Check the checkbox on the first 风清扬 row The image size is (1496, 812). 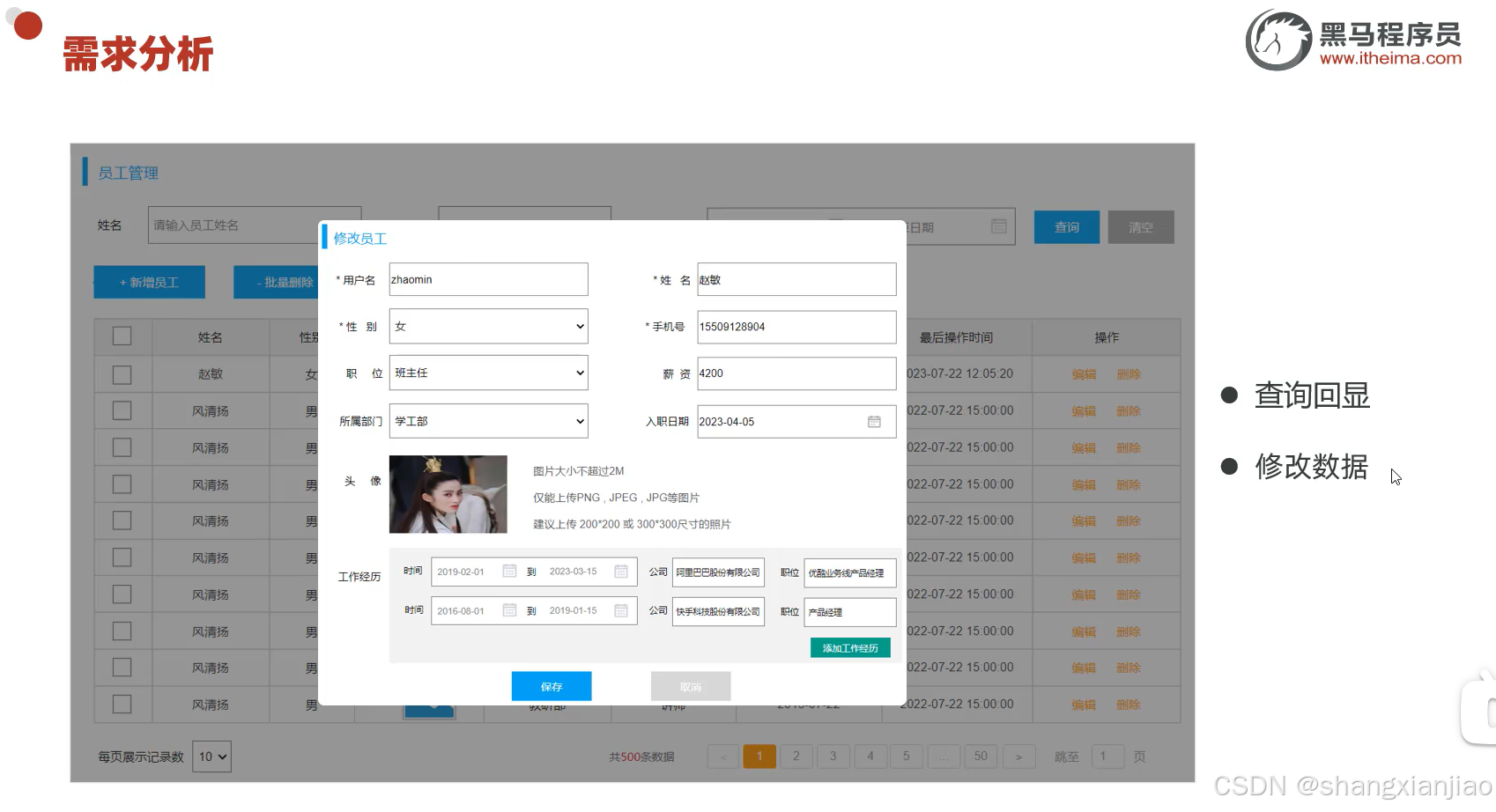(122, 410)
